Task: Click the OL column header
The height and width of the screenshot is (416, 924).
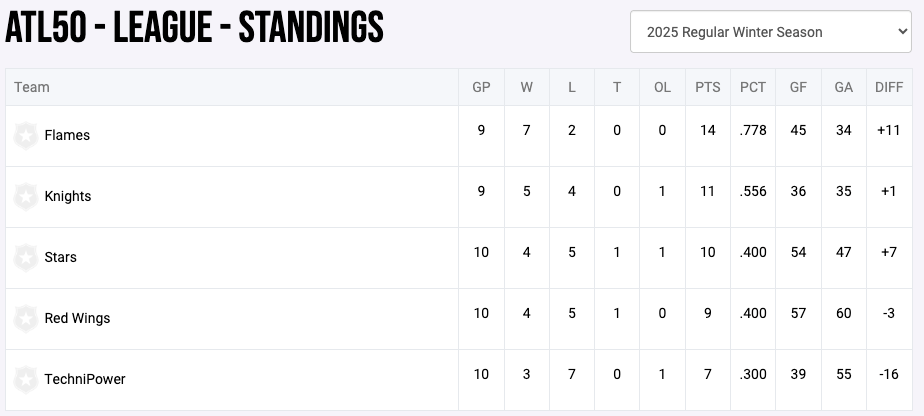Action: click(x=662, y=87)
